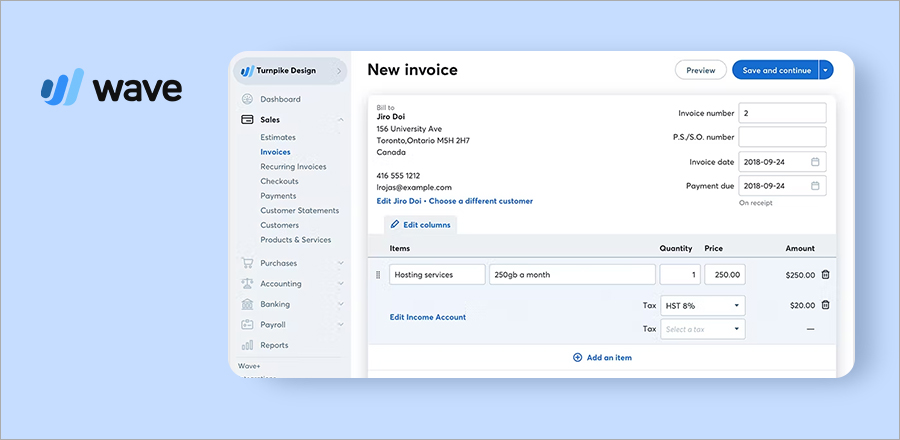Click the Edit Income Account link
The image size is (900, 440).
[x=428, y=317]
